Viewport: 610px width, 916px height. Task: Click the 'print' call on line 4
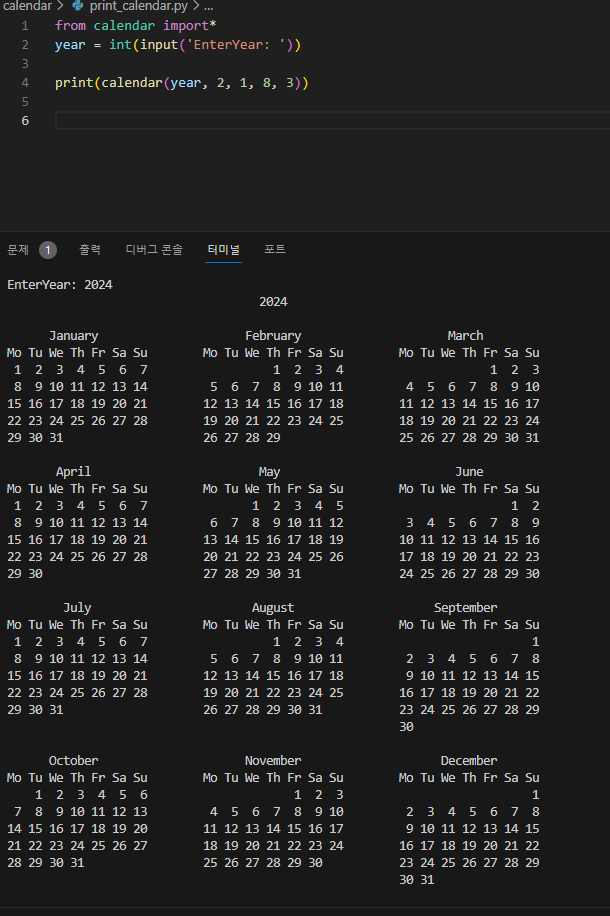(74, 83)
